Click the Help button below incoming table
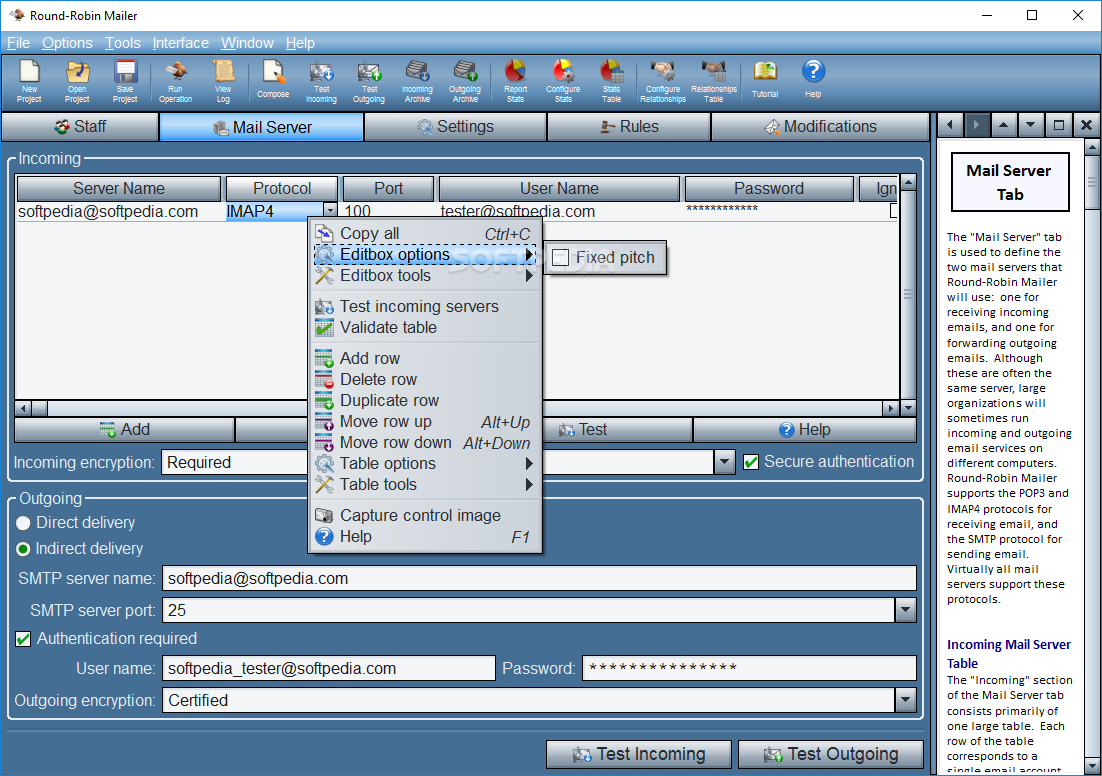The width and height of the screenshot is (1102, 776). click(x=805, y=429)
